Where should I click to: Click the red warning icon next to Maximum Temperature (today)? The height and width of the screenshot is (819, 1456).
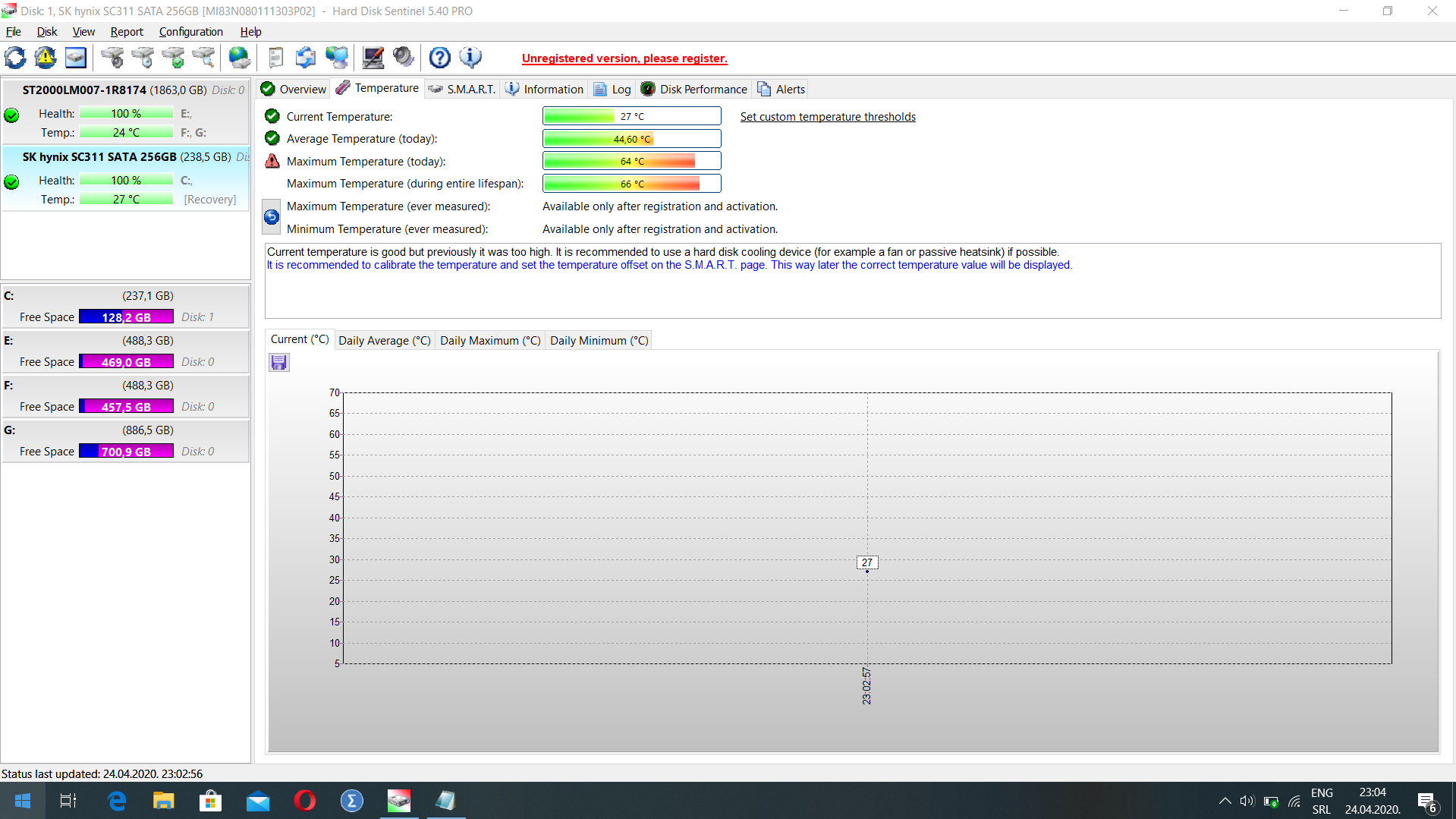point(272,161)
